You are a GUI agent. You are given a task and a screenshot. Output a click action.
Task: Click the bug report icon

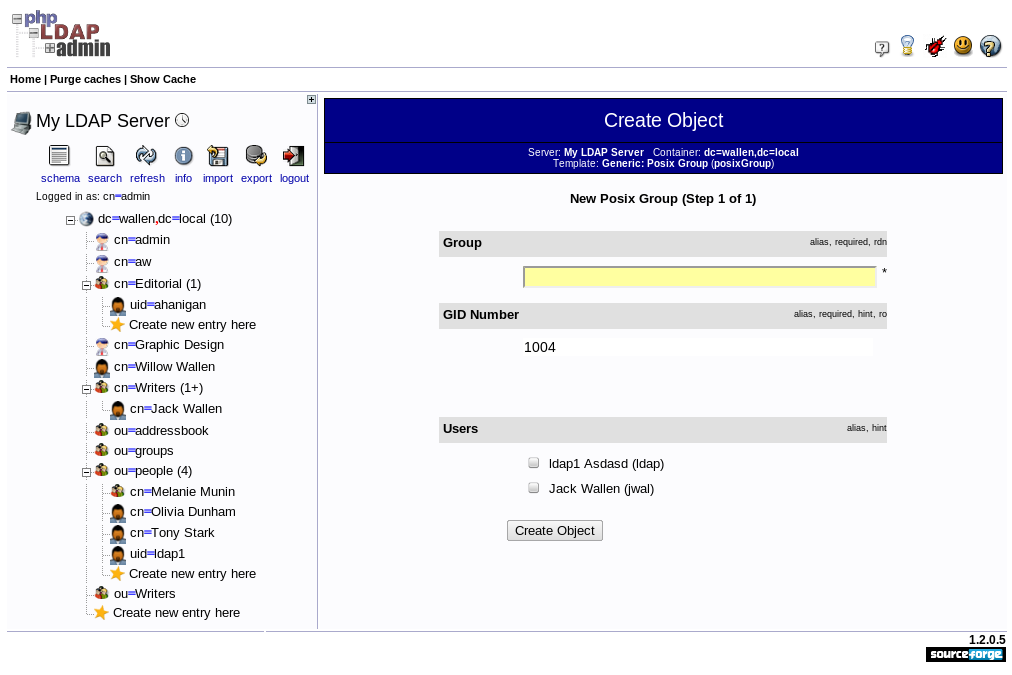point(935,46)
